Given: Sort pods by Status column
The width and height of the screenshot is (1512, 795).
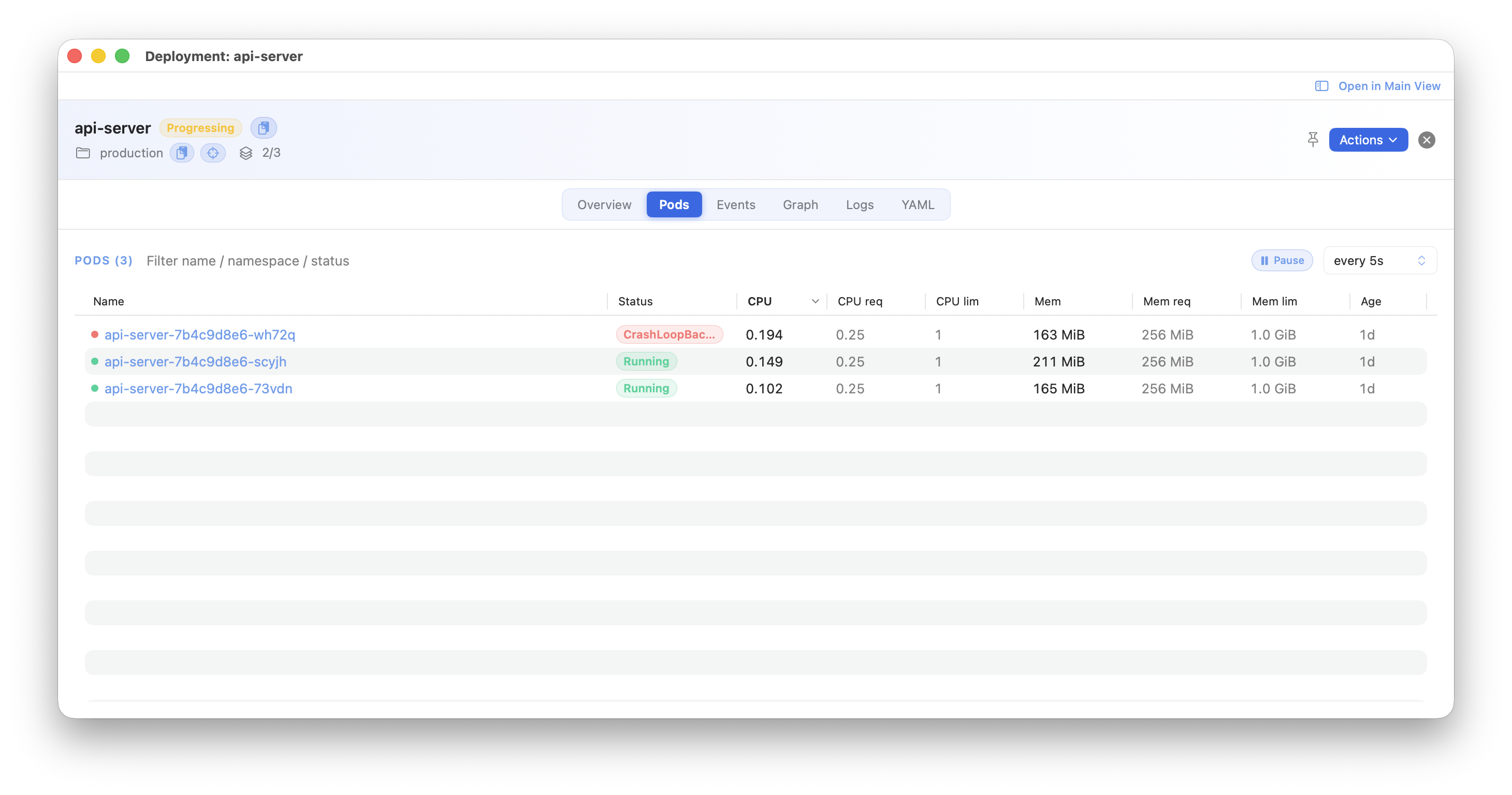Looking at the screenshot, I should [635, 302].
